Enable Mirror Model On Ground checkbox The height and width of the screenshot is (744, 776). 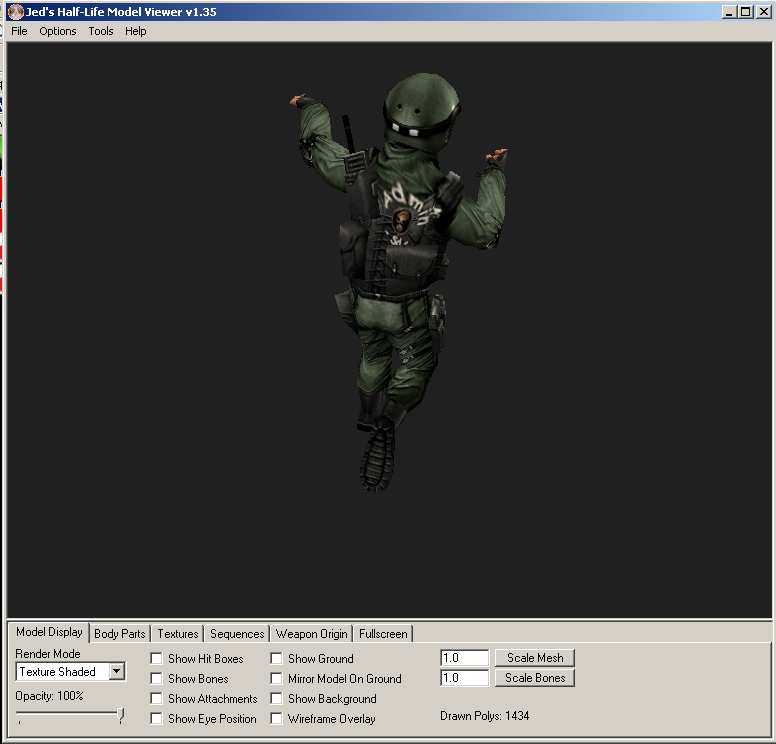[276, 678]
